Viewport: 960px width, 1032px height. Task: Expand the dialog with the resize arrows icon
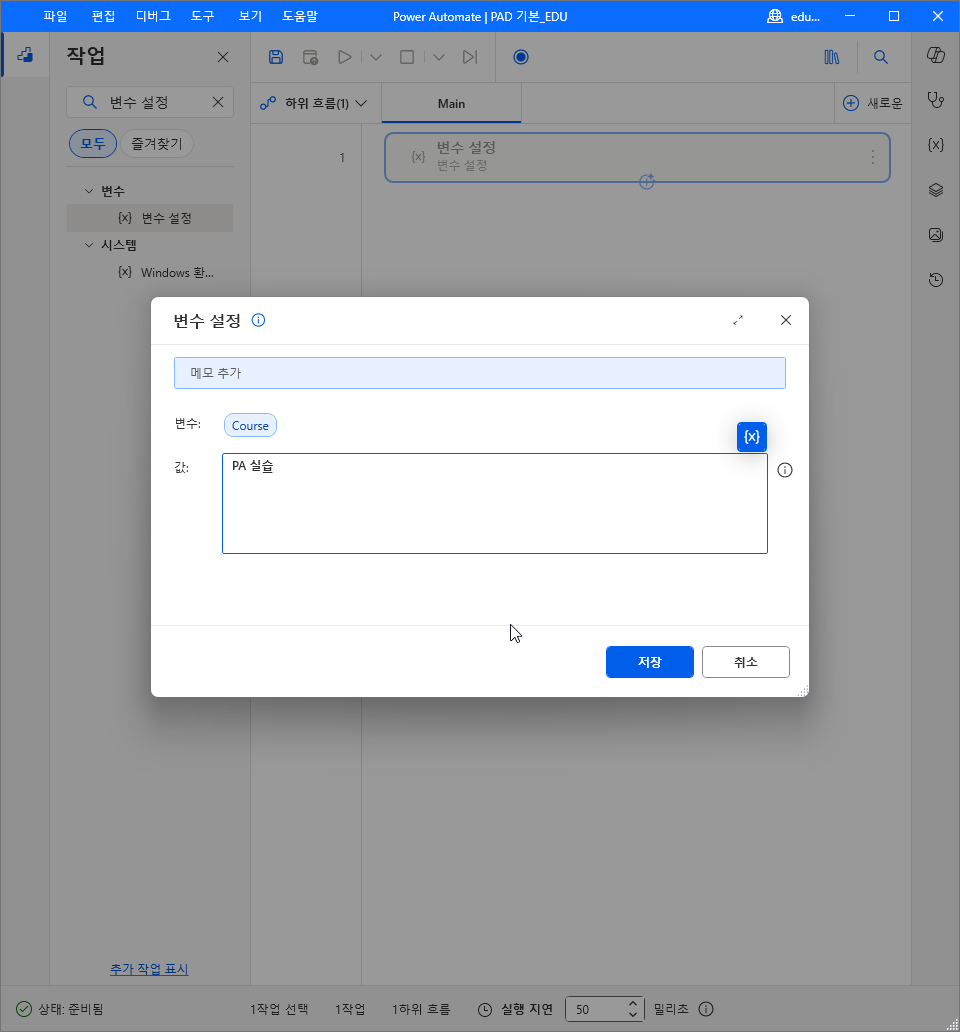738,320
